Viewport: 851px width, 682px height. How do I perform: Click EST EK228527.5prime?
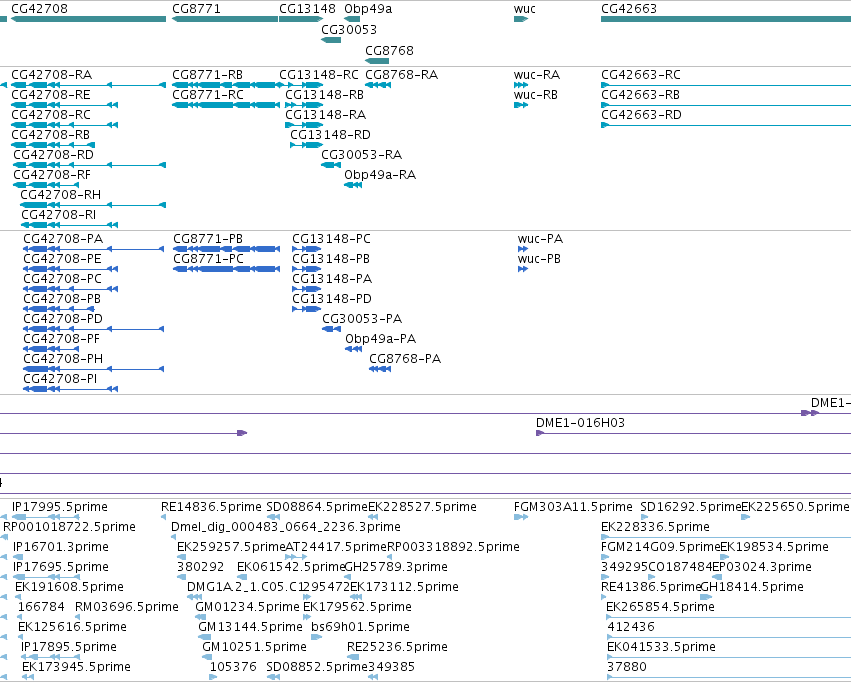pos(422,507)
